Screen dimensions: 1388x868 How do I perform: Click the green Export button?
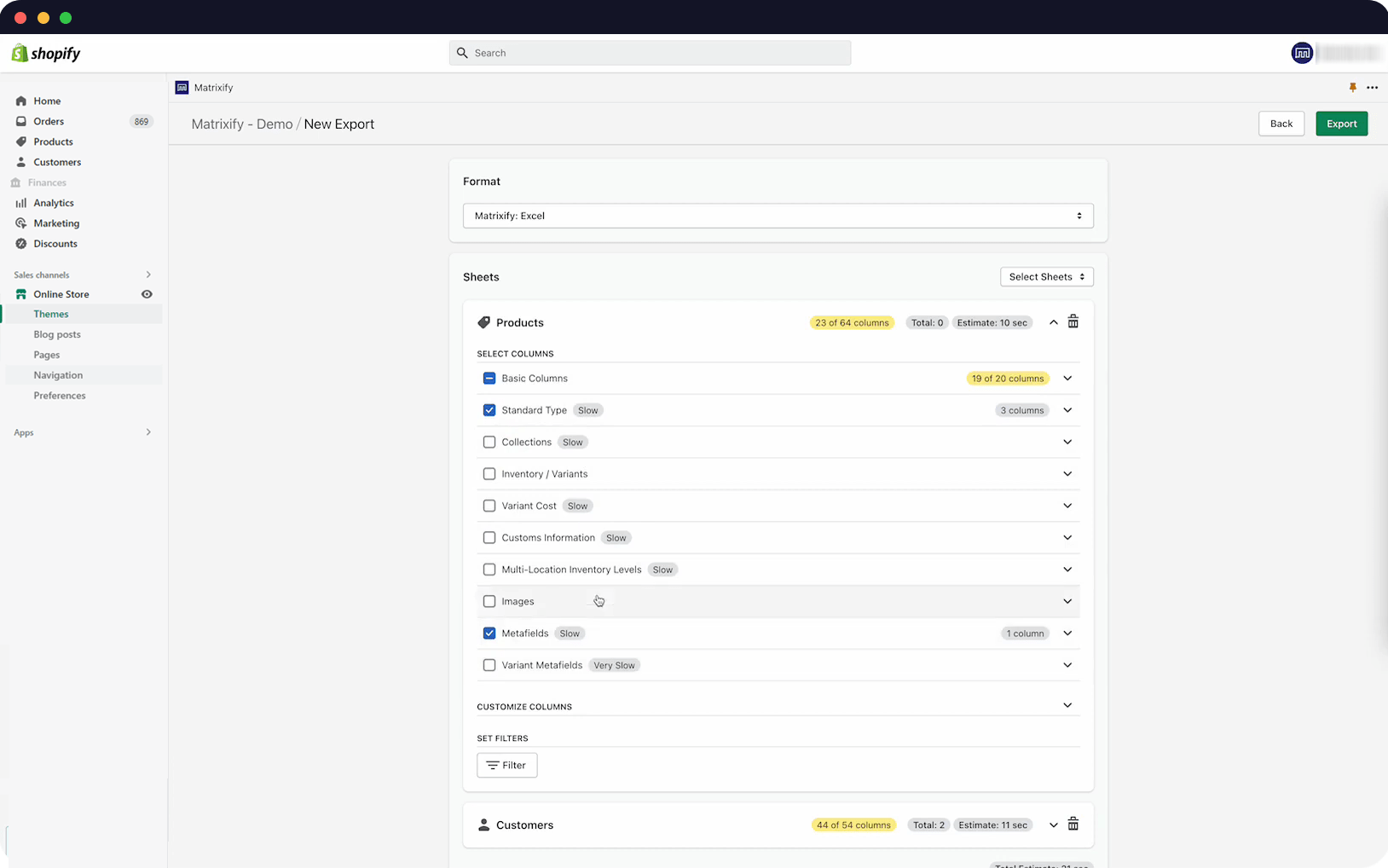[x=1341, y=124]
